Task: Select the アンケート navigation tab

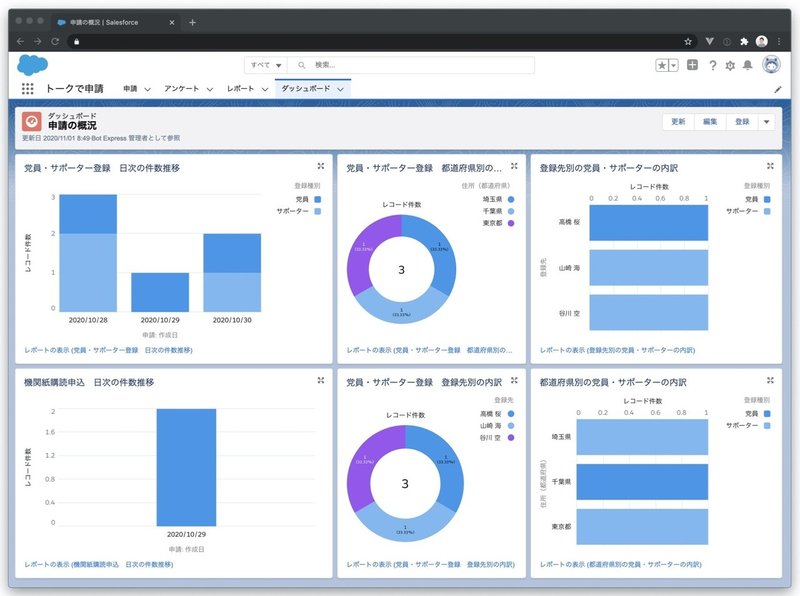Action: point(182,89)
